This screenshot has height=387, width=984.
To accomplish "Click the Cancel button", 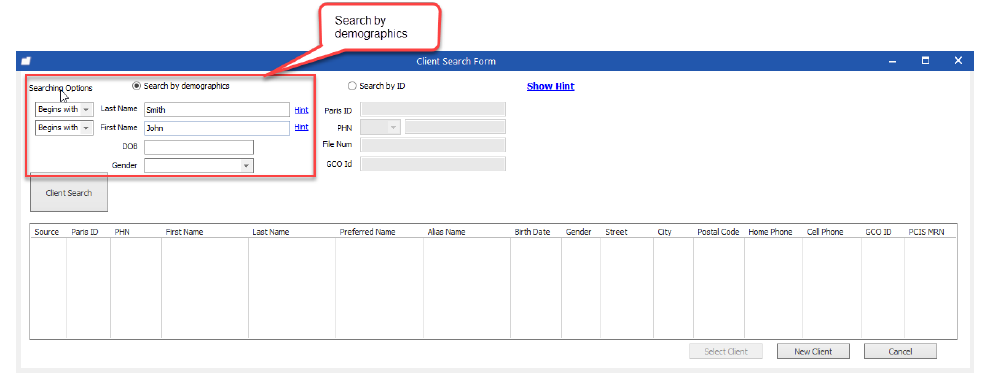I will point(900,351).
